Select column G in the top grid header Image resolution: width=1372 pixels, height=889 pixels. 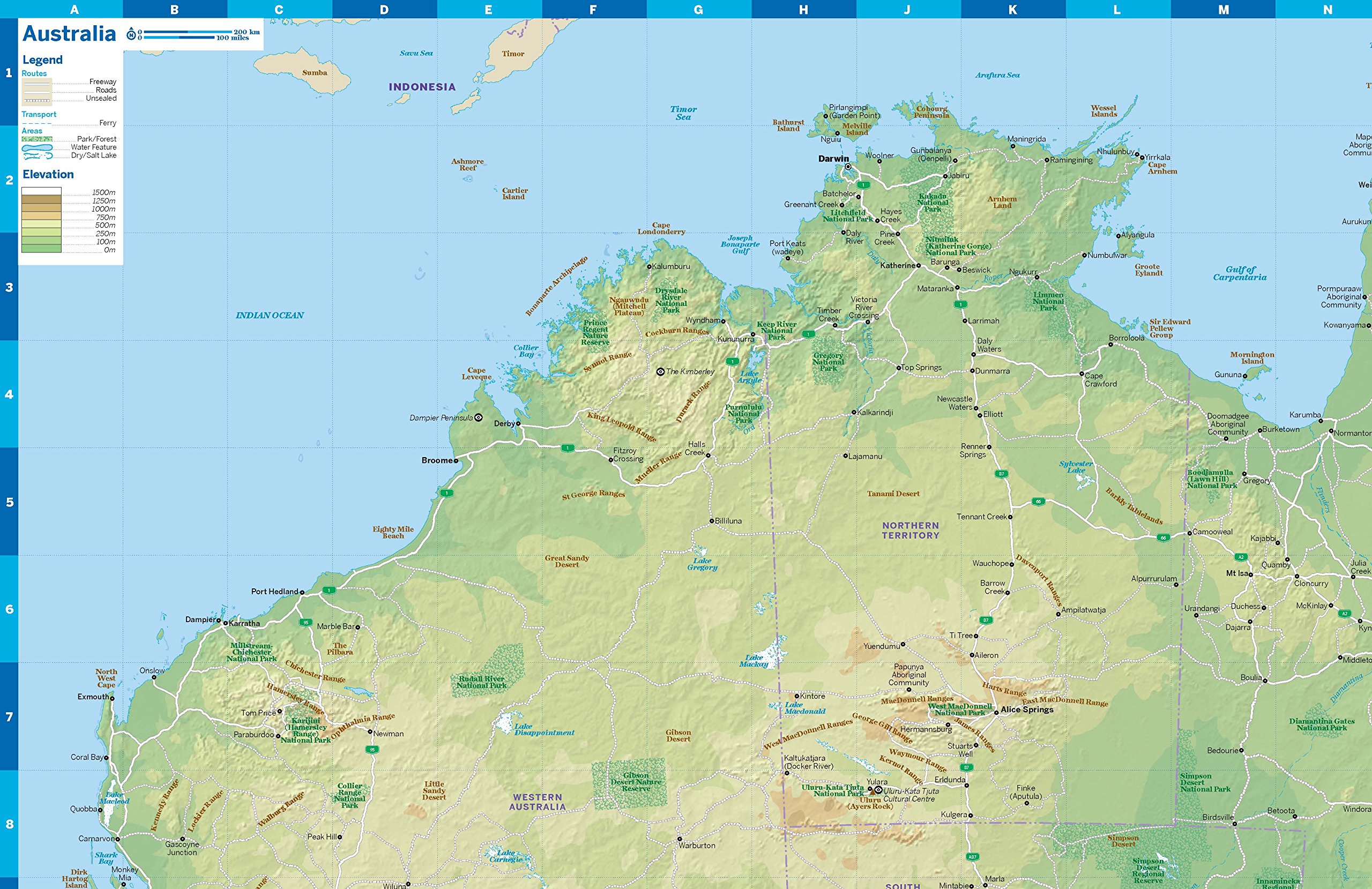[698, 9]
